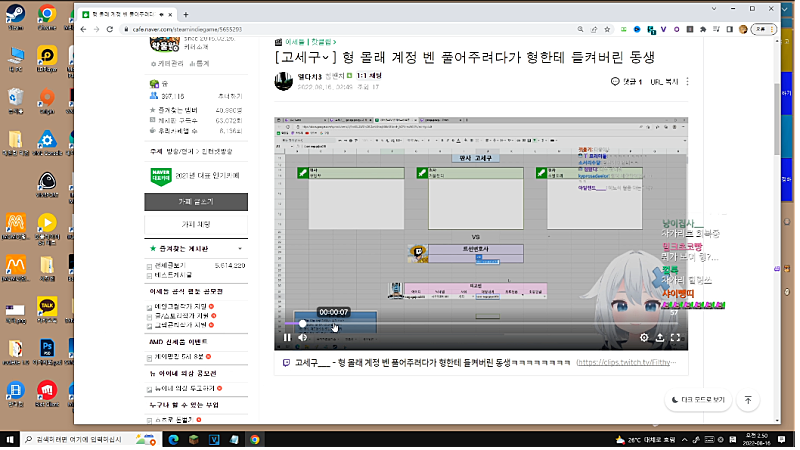Click 통계 link in the sidebar

click(x=199, y=64)
